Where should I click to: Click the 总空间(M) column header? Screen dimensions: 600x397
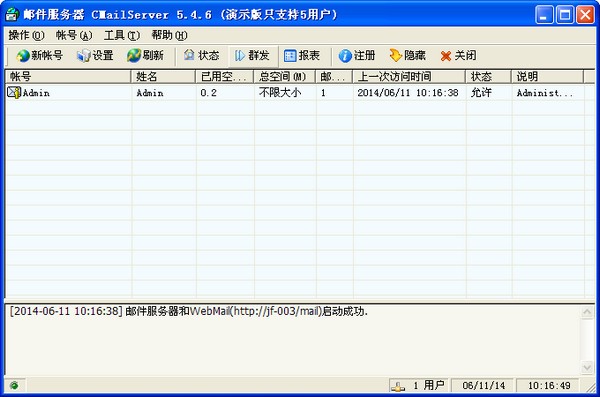(284, 77)
